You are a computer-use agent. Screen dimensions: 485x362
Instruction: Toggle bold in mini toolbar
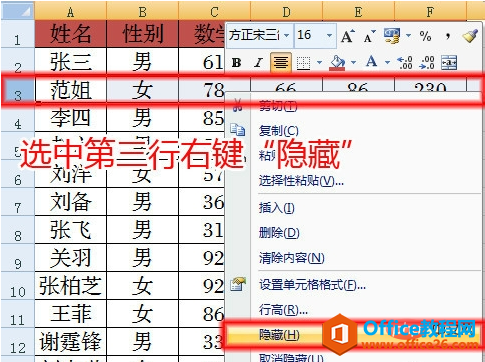237,63
